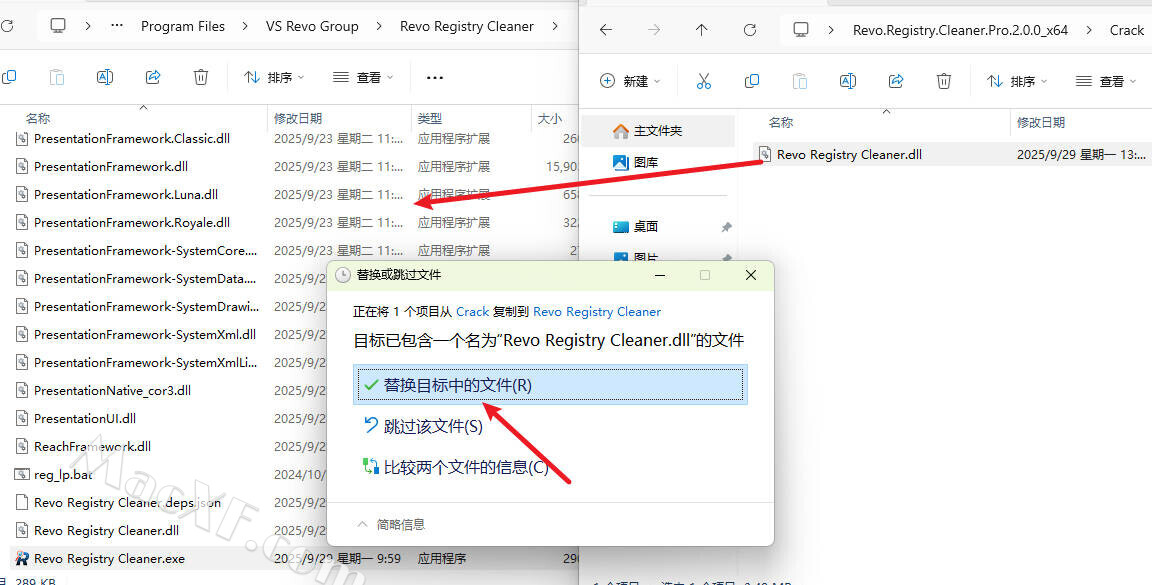Click the copy icon in right window toolbar
This screenshot has width=1152, height=585.
point(752,81)
